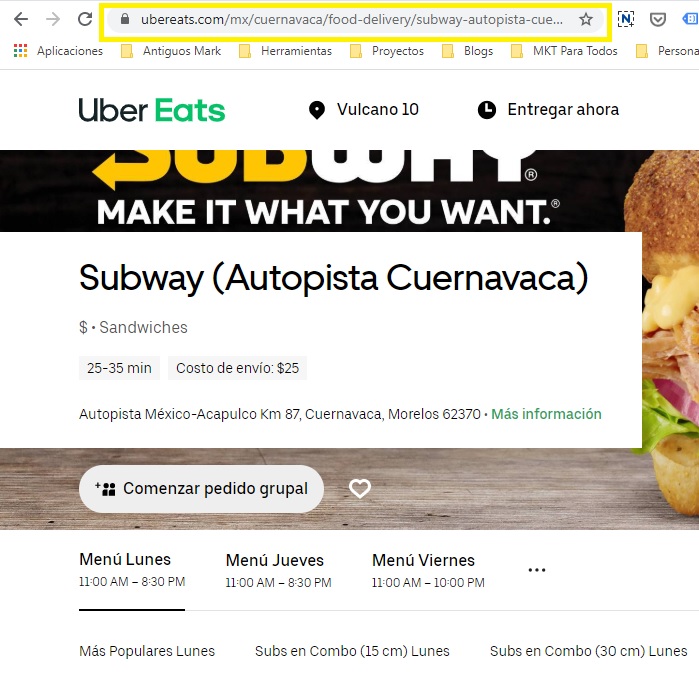Open the Pocket extension icon
This screenshot has width=699, height=687.
point(658,19)
